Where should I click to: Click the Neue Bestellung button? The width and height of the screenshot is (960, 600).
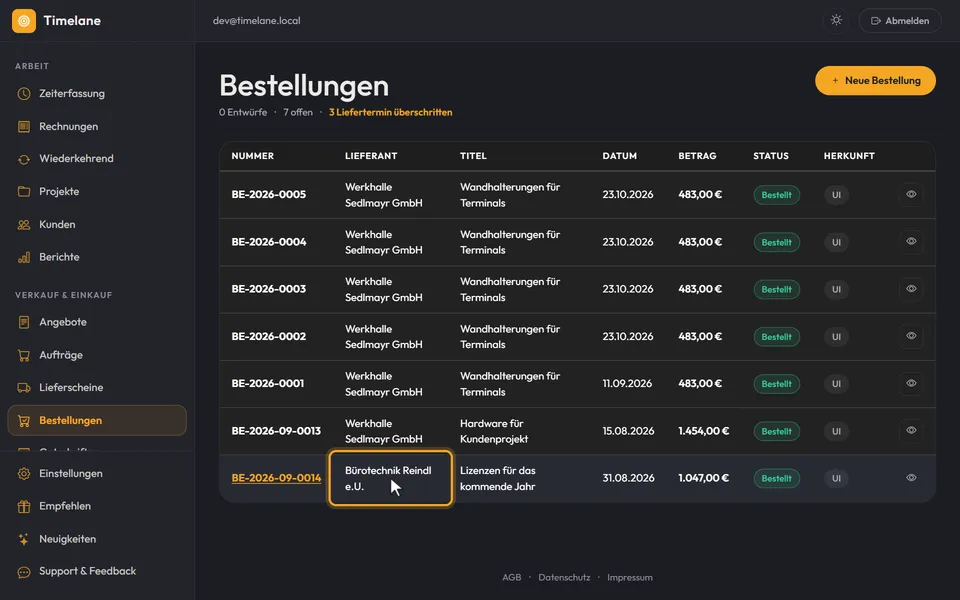tap(875, 80)
